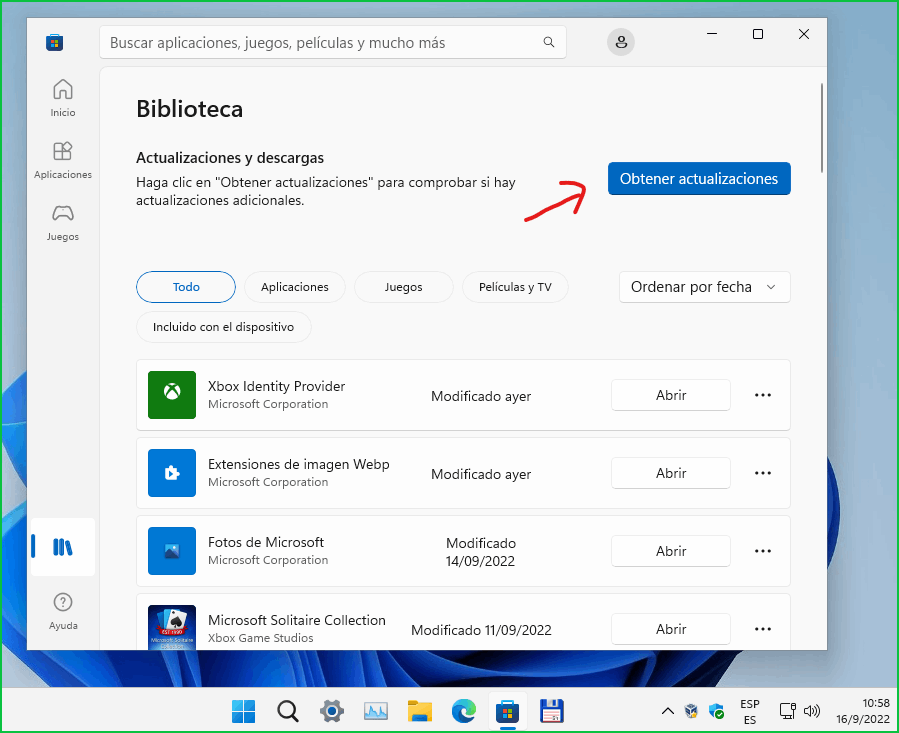Open the Aplicaciones sidebar section
Image resolution: width=899 pixels, height=733 pixels.
[62, 160]
